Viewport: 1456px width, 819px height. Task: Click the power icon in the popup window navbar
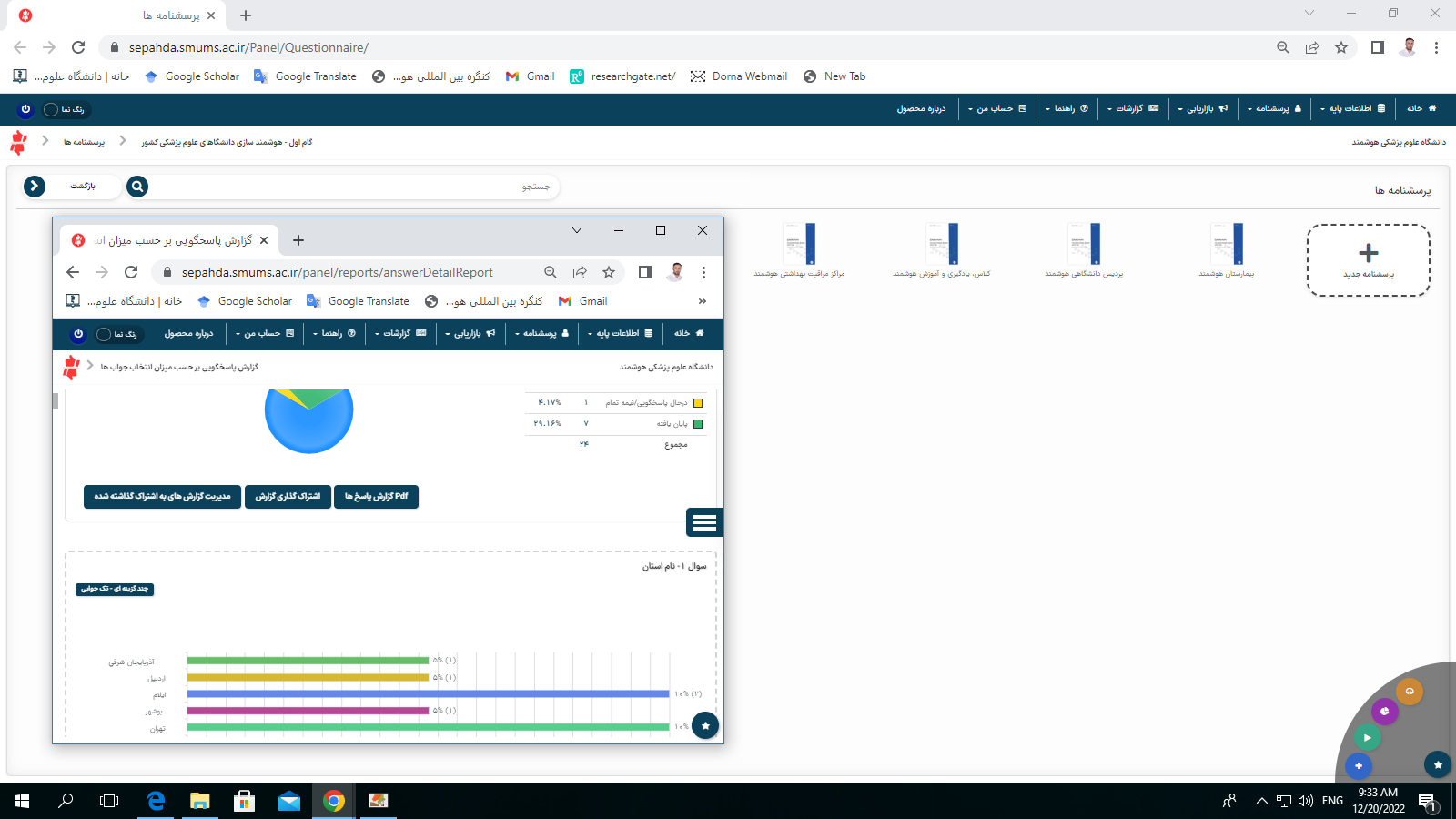click(x=78, y=334)
